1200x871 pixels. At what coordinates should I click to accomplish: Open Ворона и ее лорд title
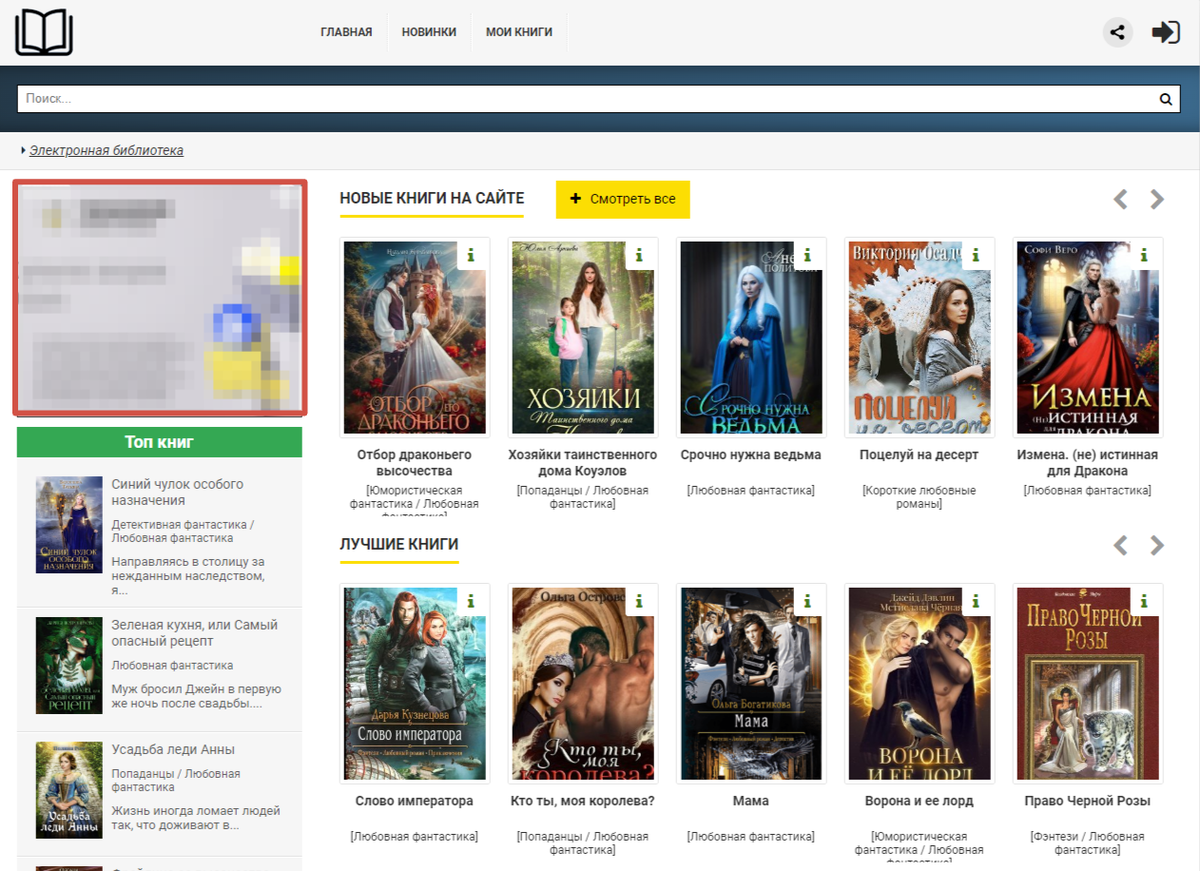point(919,801)
